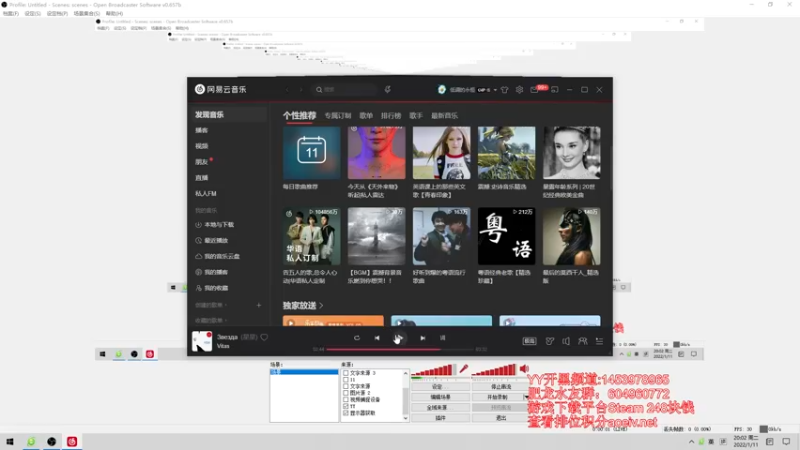
Task: Open the 华语私人订制 playlist cover
Action: coord(312,236)
